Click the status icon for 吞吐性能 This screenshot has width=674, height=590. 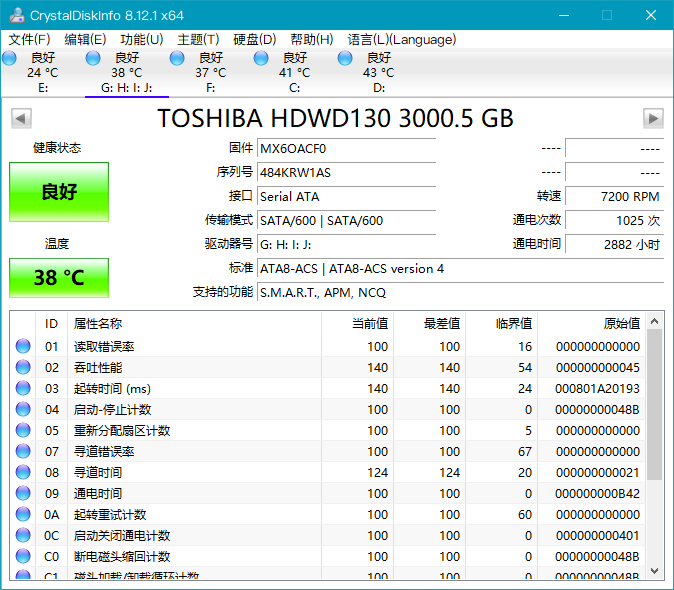23,367
